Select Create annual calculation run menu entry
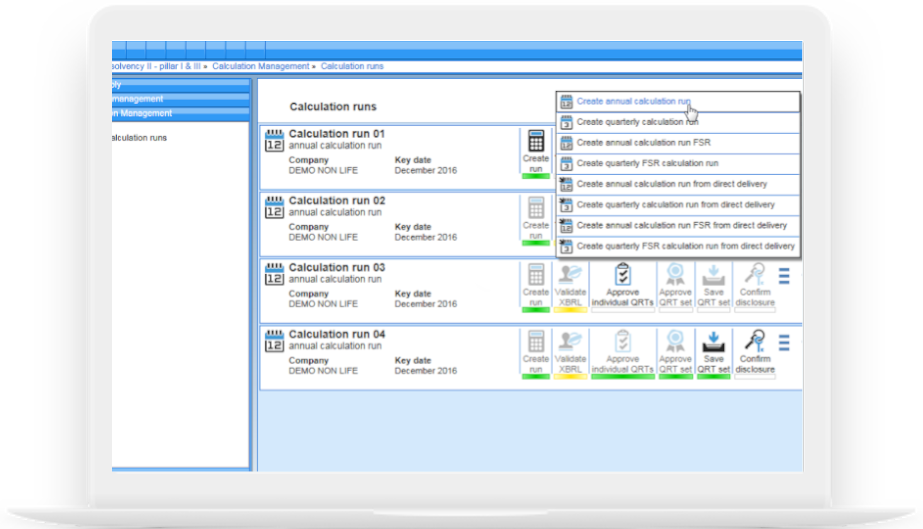This screenshot has height=529, width=923. click(x=633, y=102)
